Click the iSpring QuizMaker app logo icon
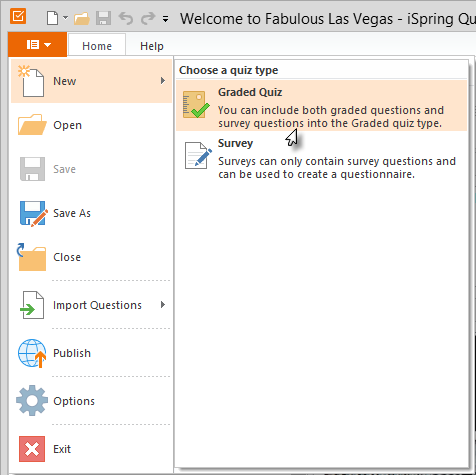 [18, 16]
